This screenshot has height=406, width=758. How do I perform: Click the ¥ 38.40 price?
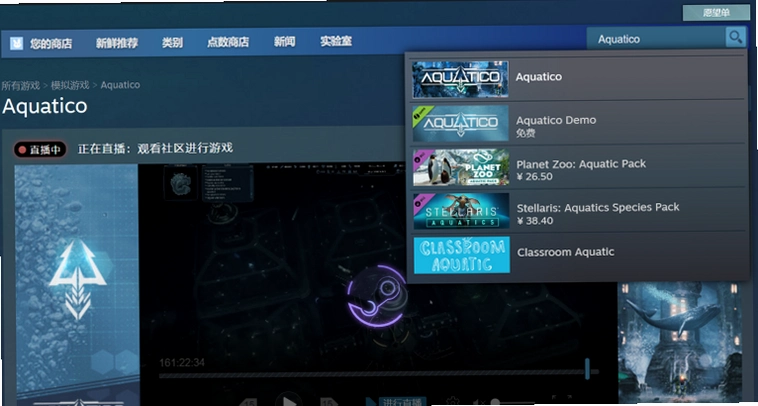pos(535,221)
